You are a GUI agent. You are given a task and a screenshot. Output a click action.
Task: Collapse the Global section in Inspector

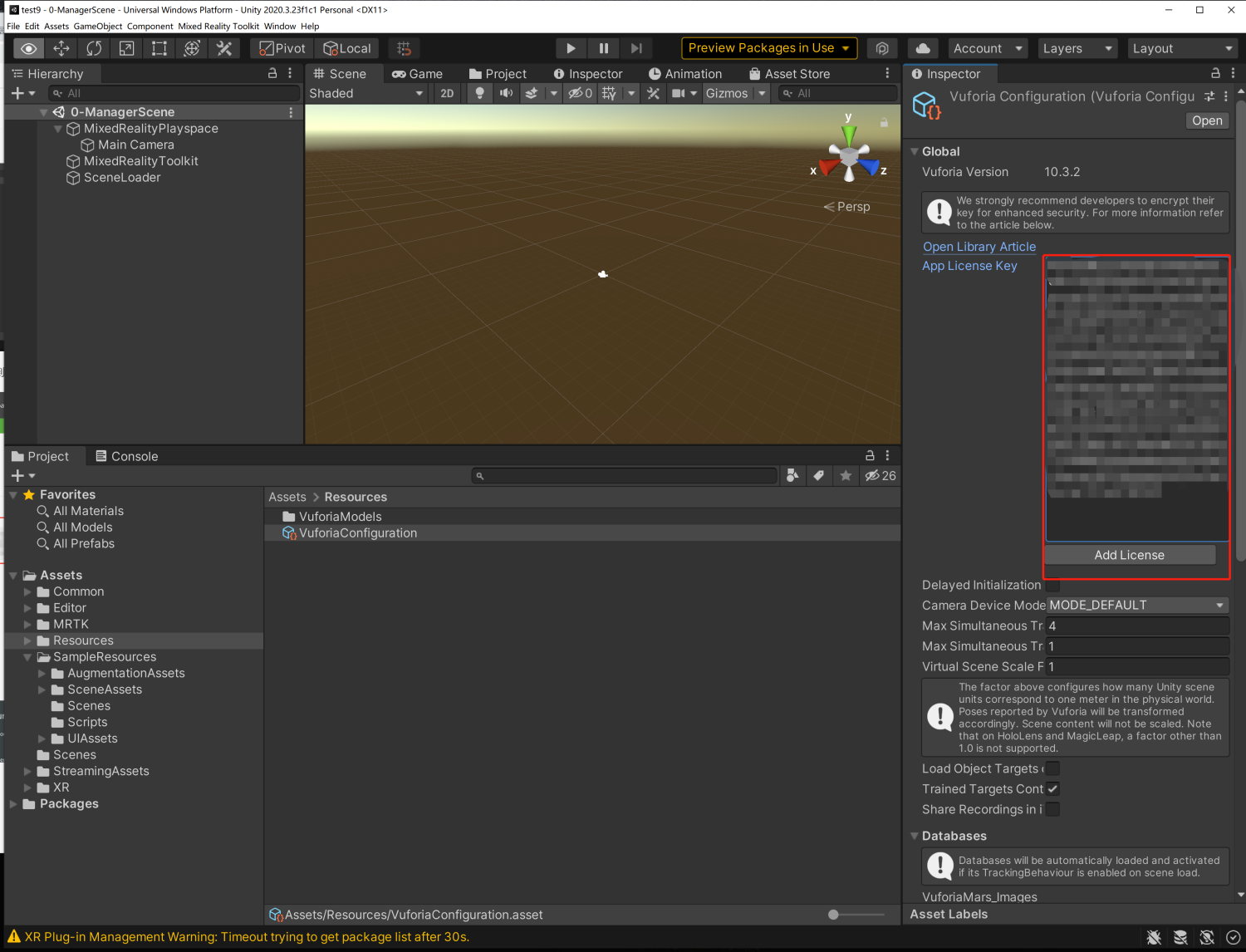point(915,151)
